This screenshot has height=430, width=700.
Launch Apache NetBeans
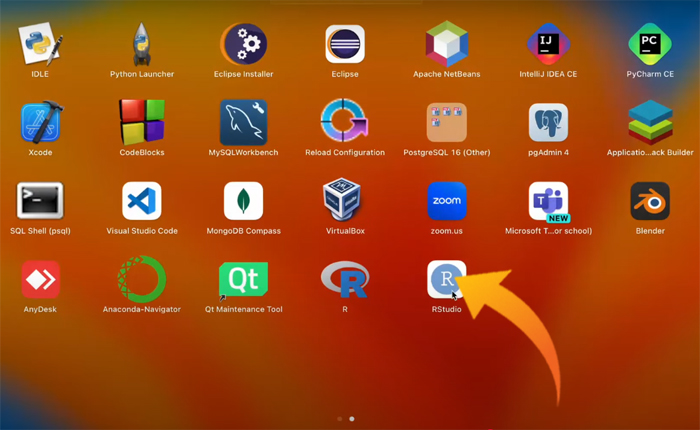pyautogui.click(x=446, y=44)
